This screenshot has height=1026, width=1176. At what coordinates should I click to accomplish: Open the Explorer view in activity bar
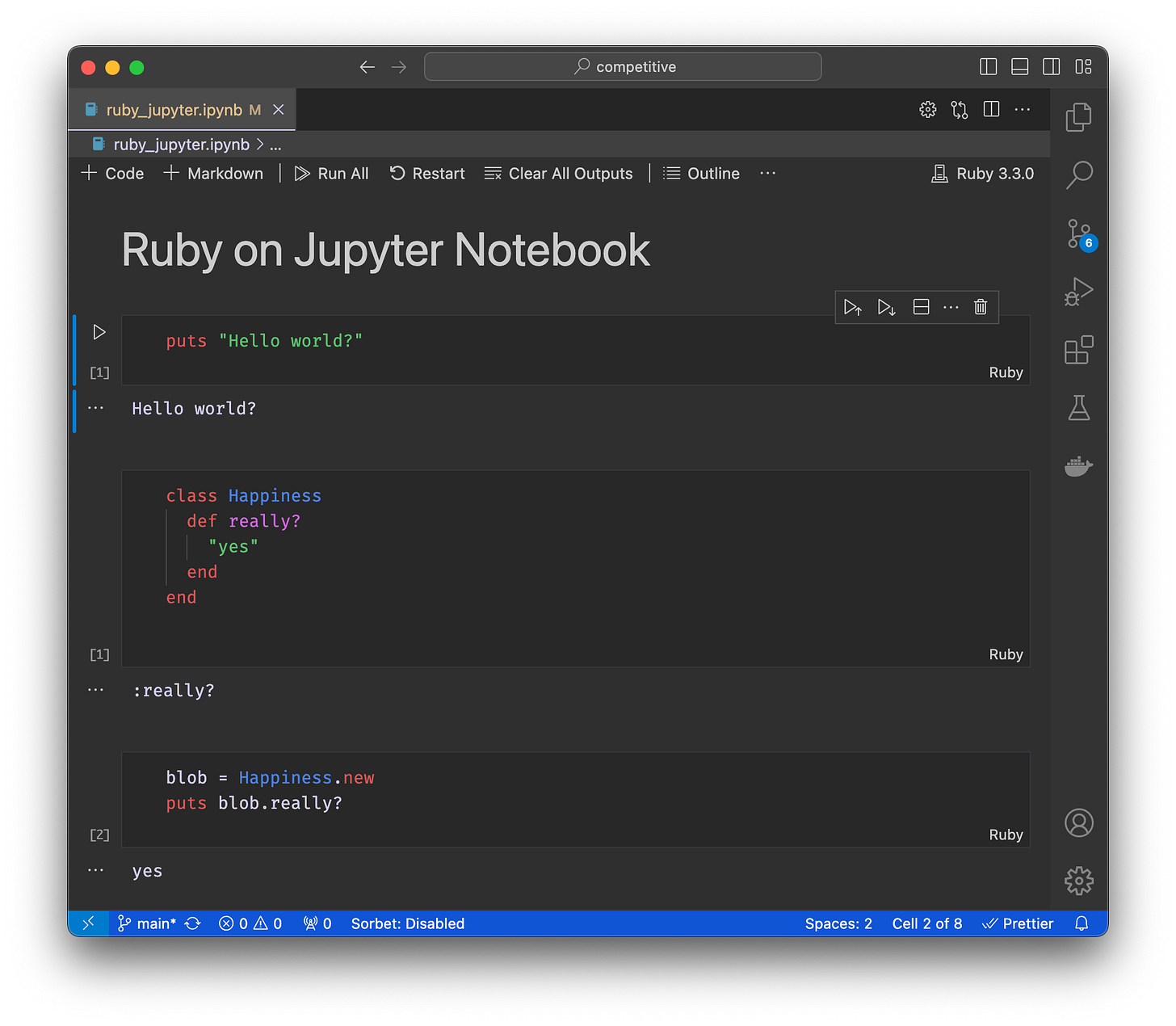1078,117
